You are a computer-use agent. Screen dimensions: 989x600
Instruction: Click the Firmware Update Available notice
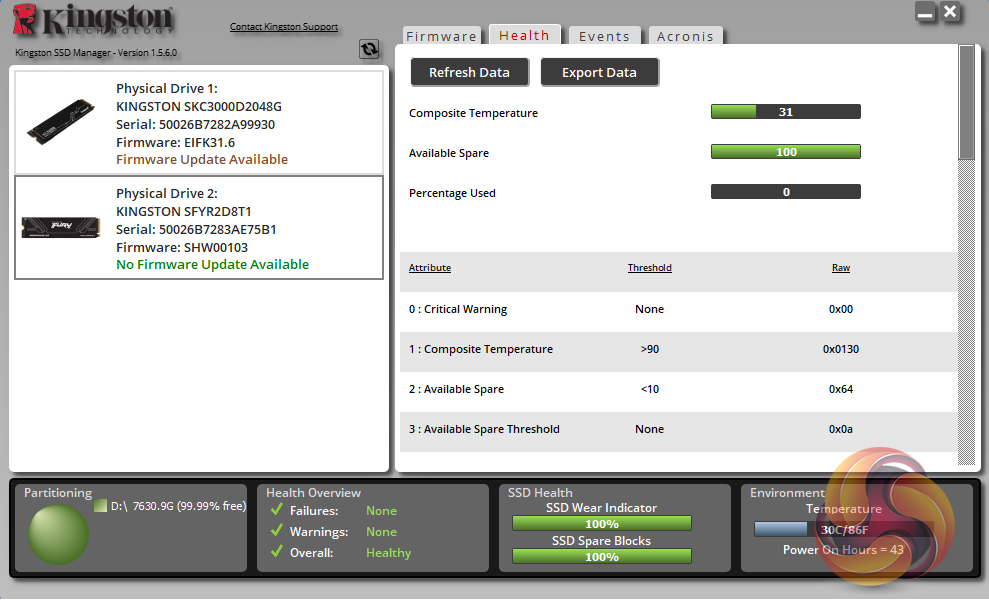[x=202, y=160]
